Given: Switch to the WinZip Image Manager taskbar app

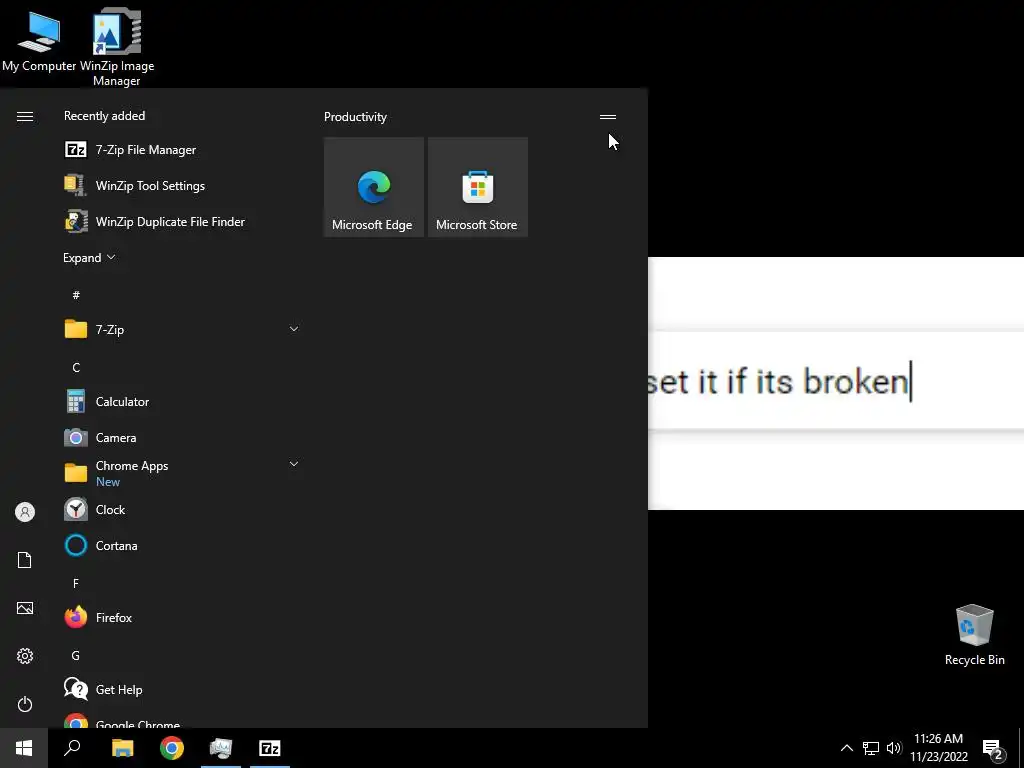Looking at the screenshot, I should [x=221, y=748].
